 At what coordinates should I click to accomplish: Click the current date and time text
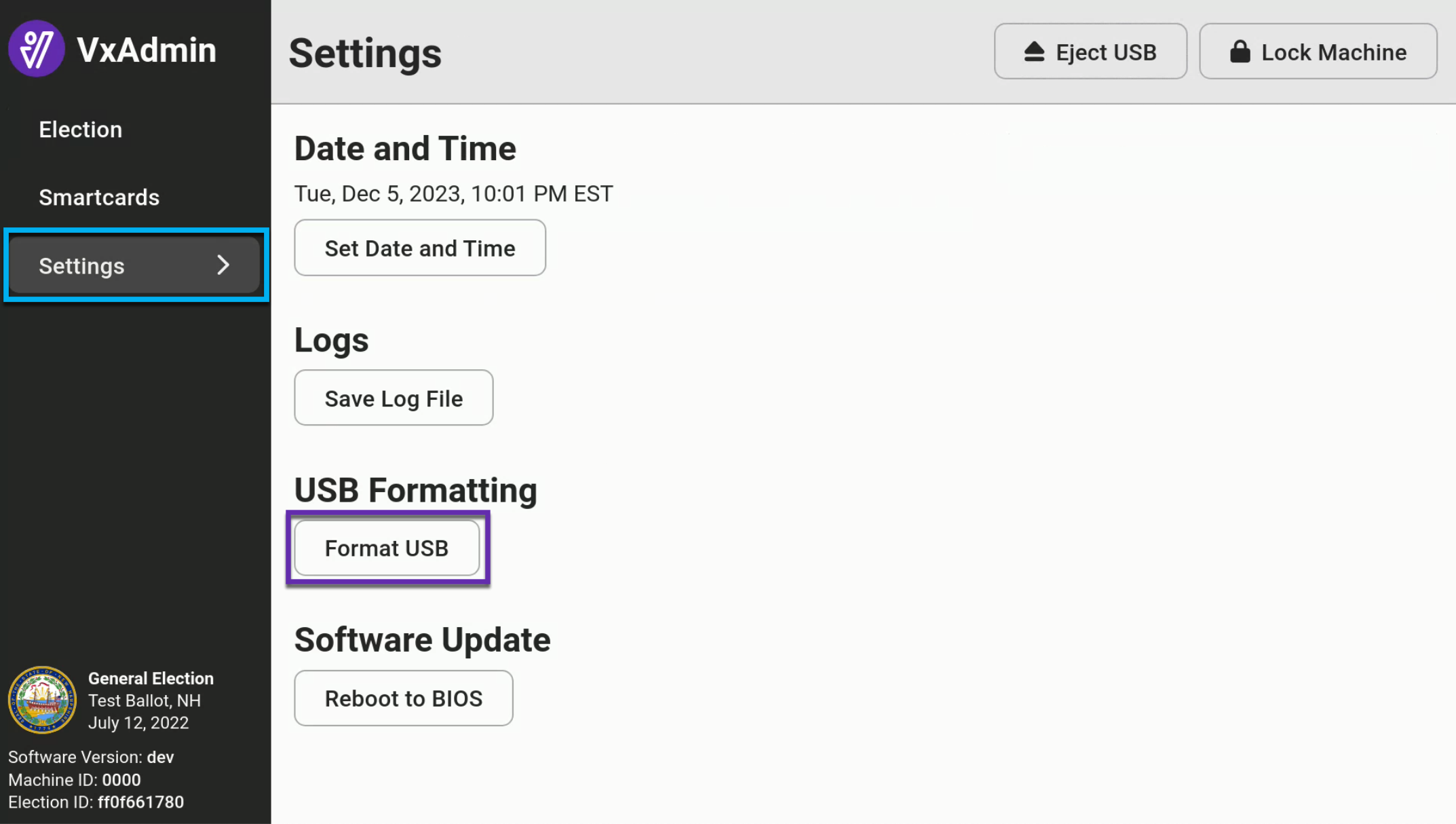(453, 194)
